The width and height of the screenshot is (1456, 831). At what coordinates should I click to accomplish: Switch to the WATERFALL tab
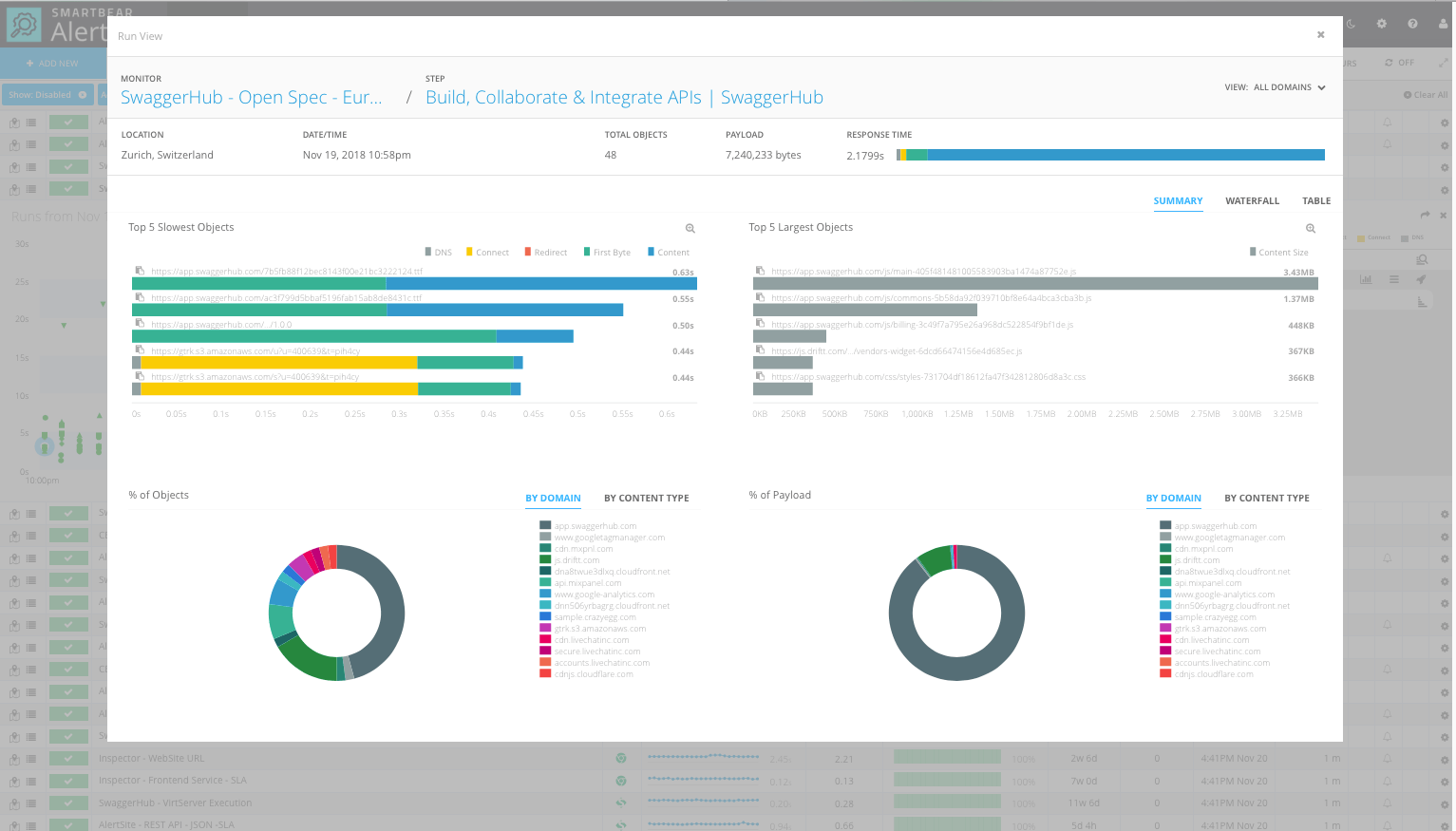pos(1252,200)
